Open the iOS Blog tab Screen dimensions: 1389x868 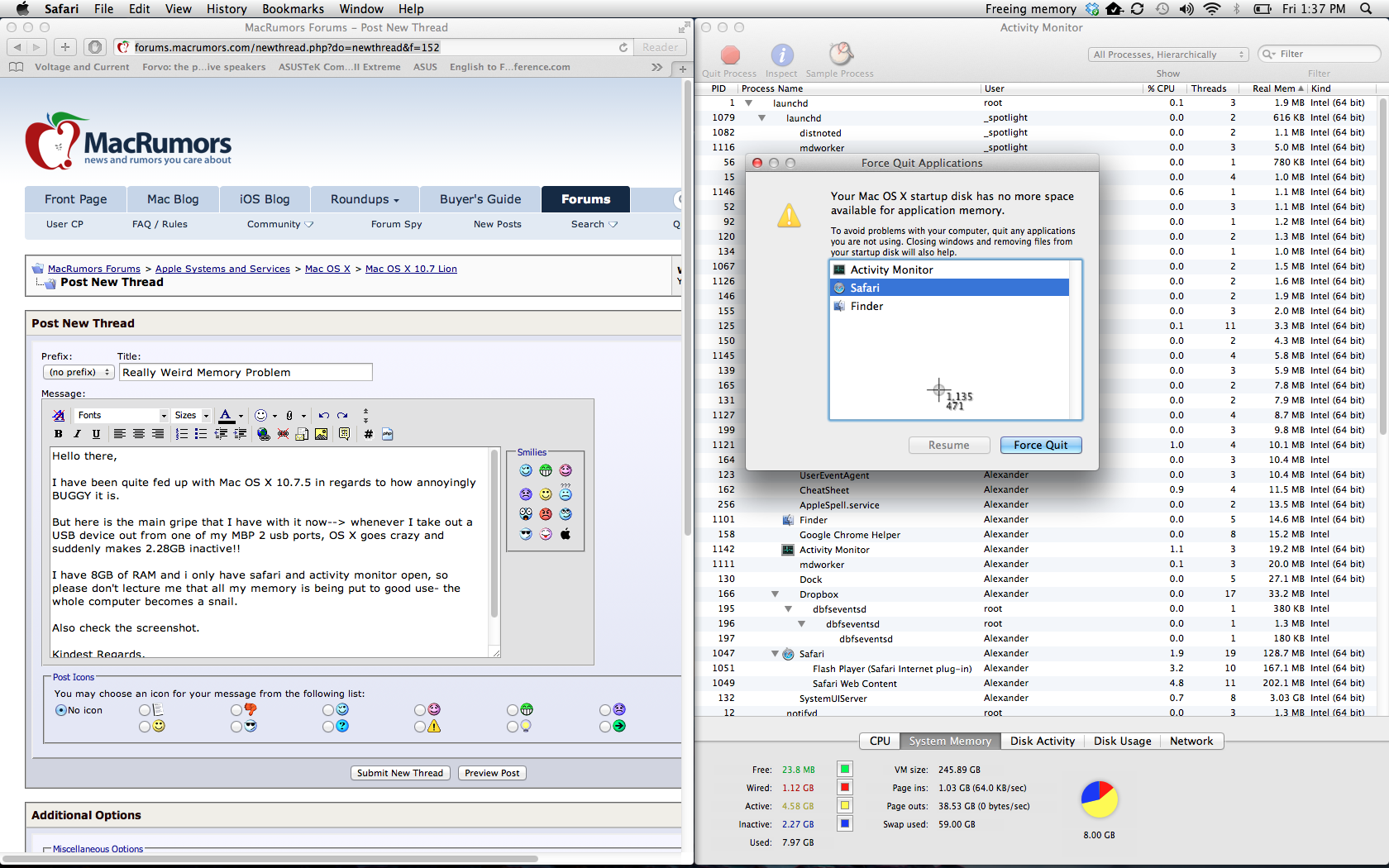click(x=265, y=199)
